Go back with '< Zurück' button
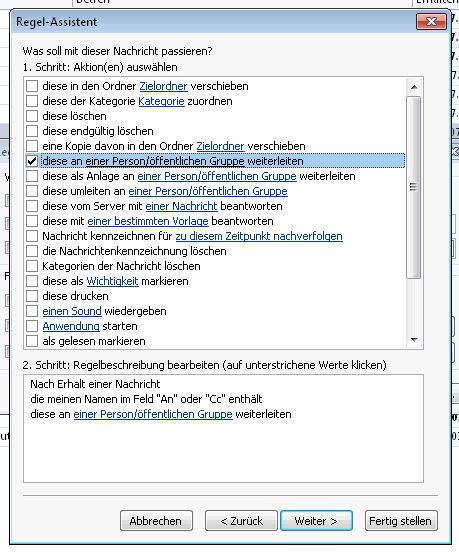The image size is (459, 556). pyautogui.click(x=241, y=521)
